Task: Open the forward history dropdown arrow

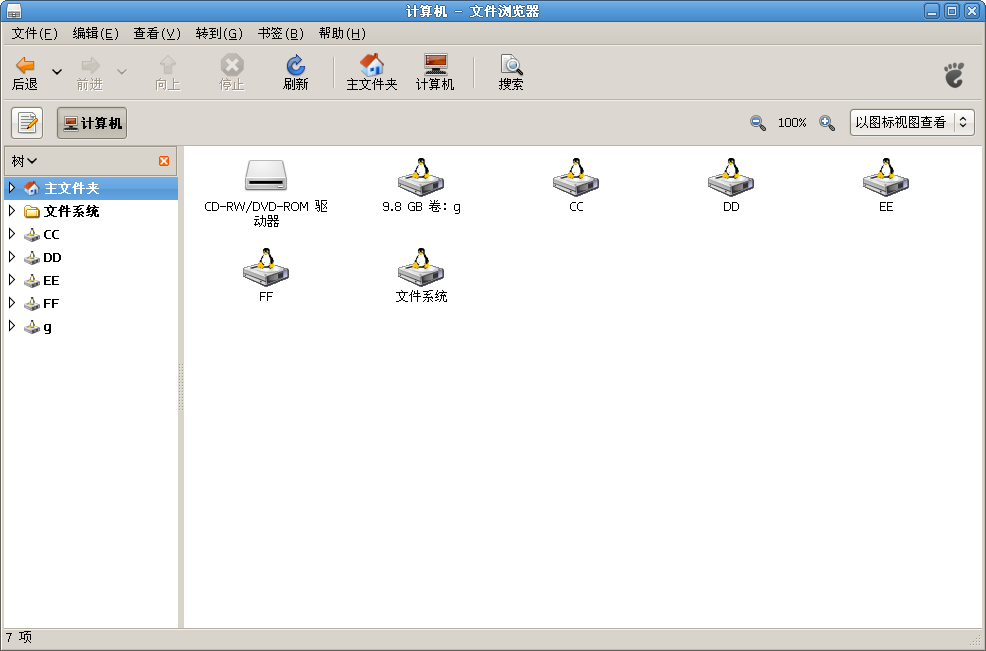Action: tap(122, 72)
